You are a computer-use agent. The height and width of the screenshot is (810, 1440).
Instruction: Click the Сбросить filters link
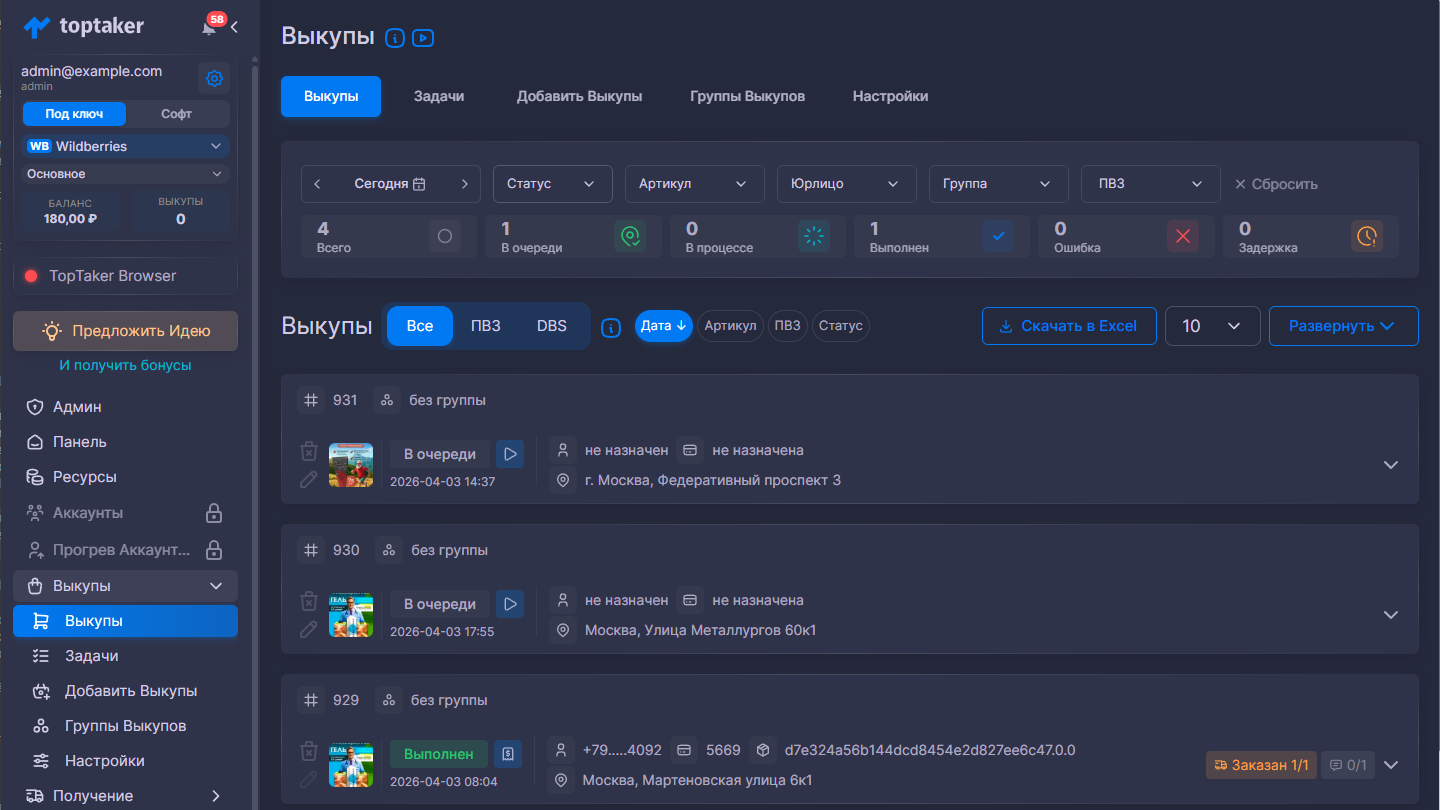coord(1276,184)
